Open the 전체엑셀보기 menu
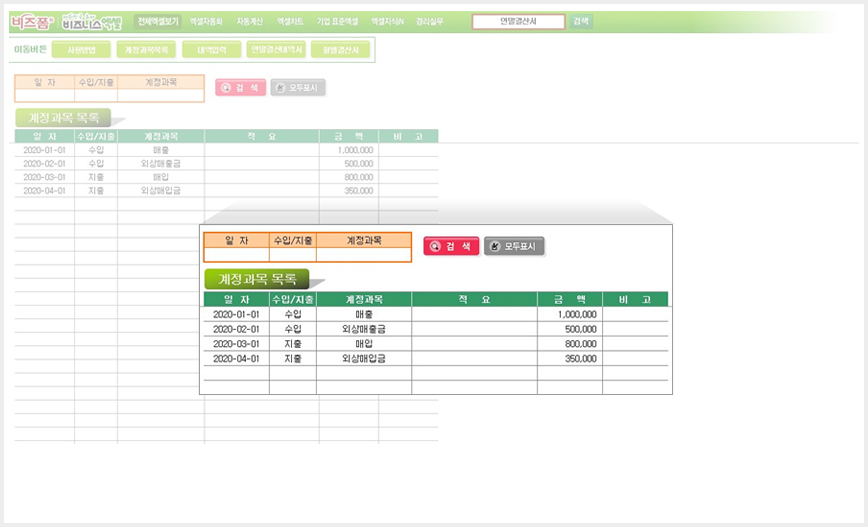Viewport: 868px width, 527px height. point(158,22)
